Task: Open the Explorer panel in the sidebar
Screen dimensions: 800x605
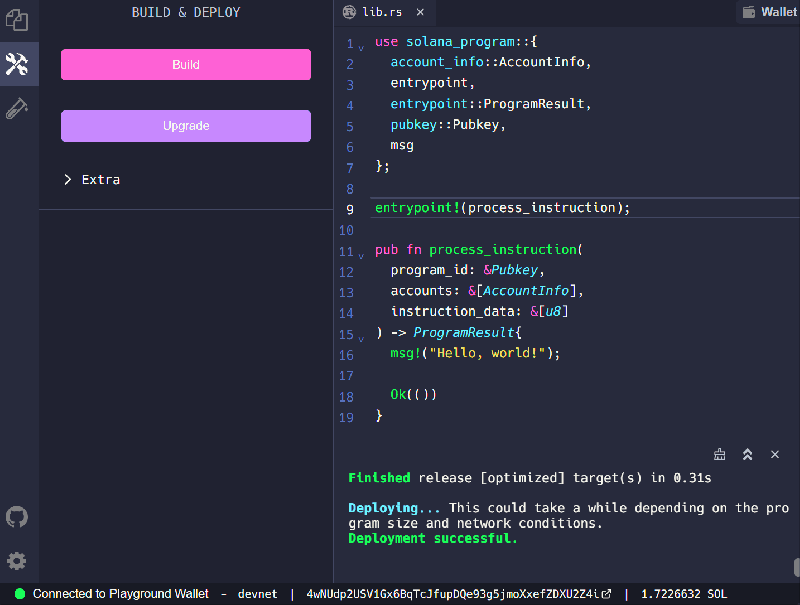Action: click(17, 20)
